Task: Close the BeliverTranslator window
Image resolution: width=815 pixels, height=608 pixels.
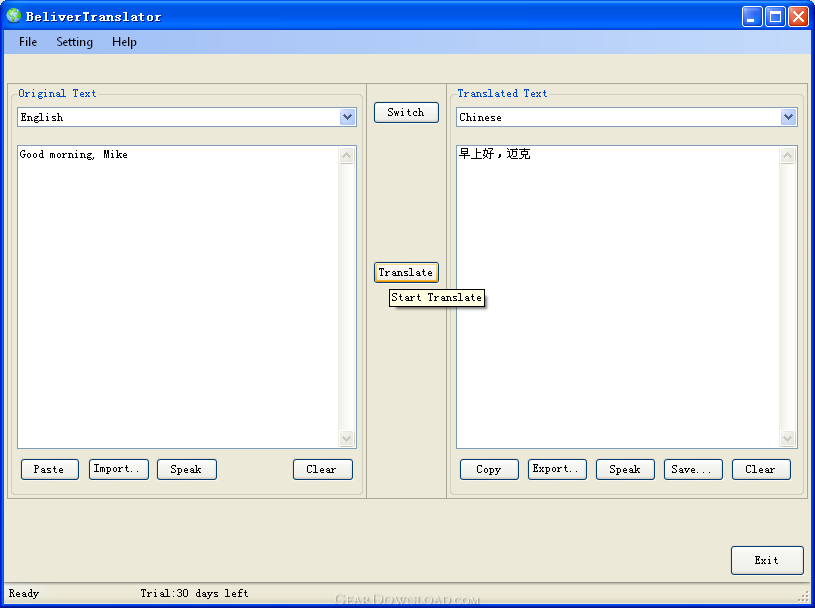Action: tap(798, 17)
